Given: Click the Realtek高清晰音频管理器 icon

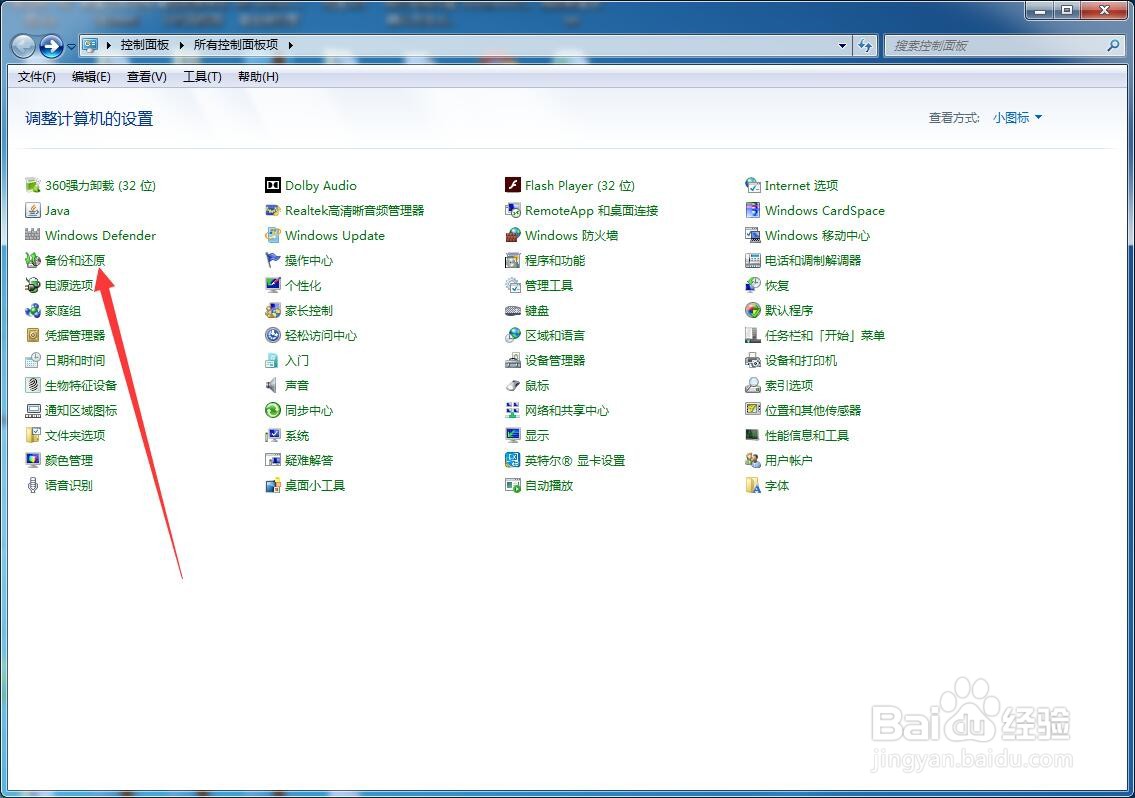Looking at the screenshot, I should [273, 211].
